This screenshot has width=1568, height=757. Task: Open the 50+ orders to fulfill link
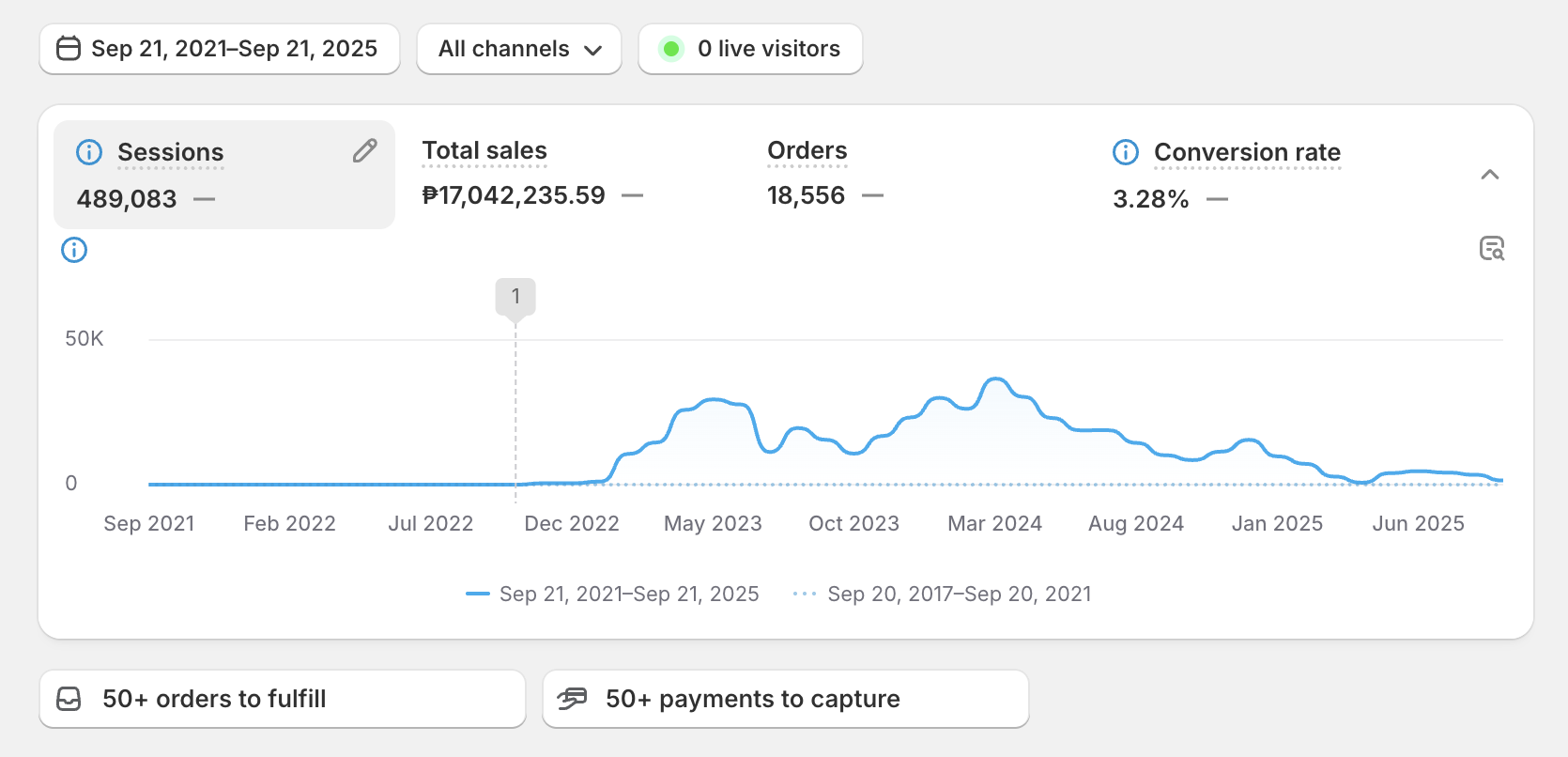click(282, 699)
